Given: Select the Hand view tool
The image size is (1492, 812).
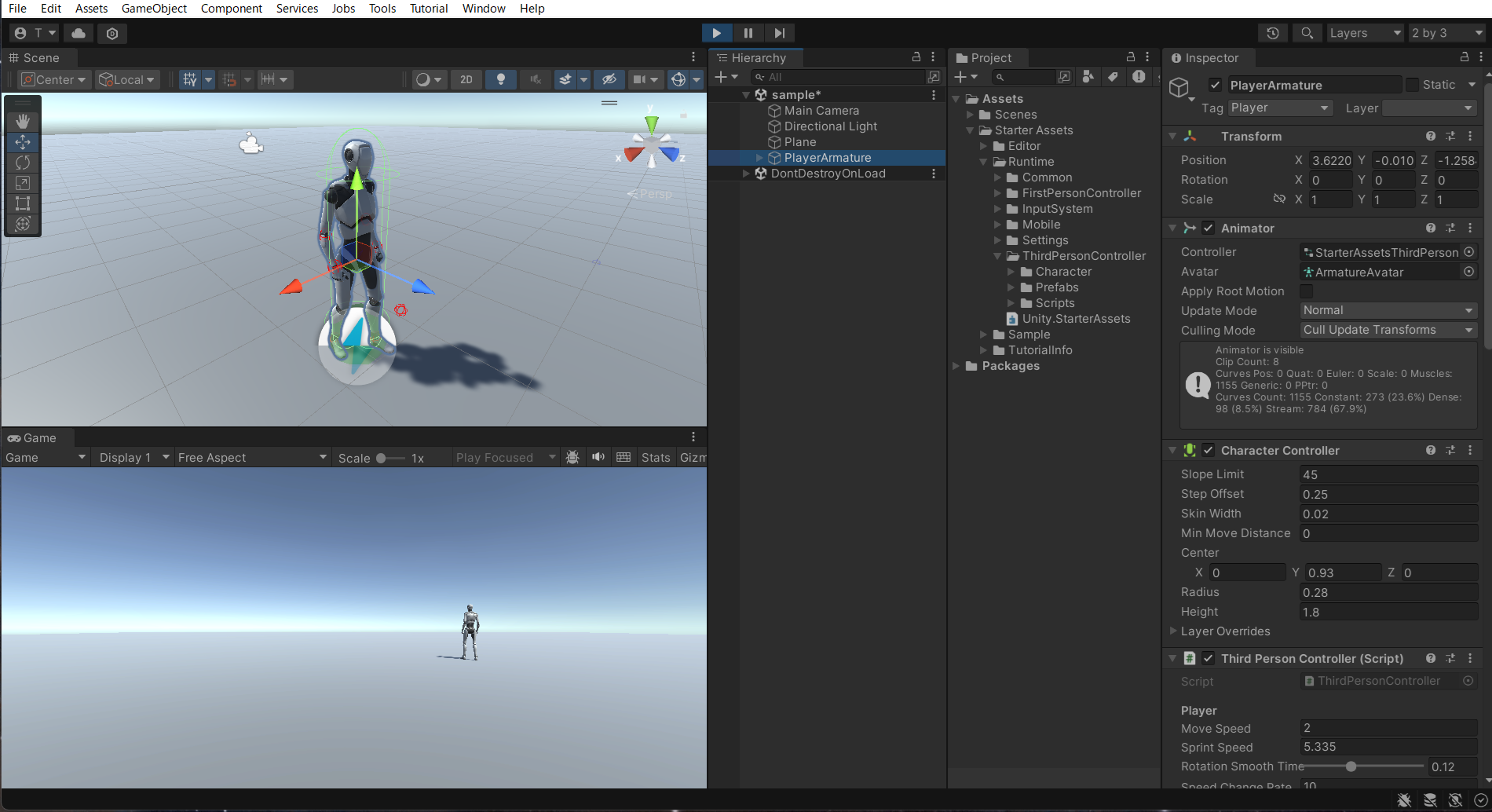Looking at the screenshot, I should pyautogui.click(x=23, y=121).
